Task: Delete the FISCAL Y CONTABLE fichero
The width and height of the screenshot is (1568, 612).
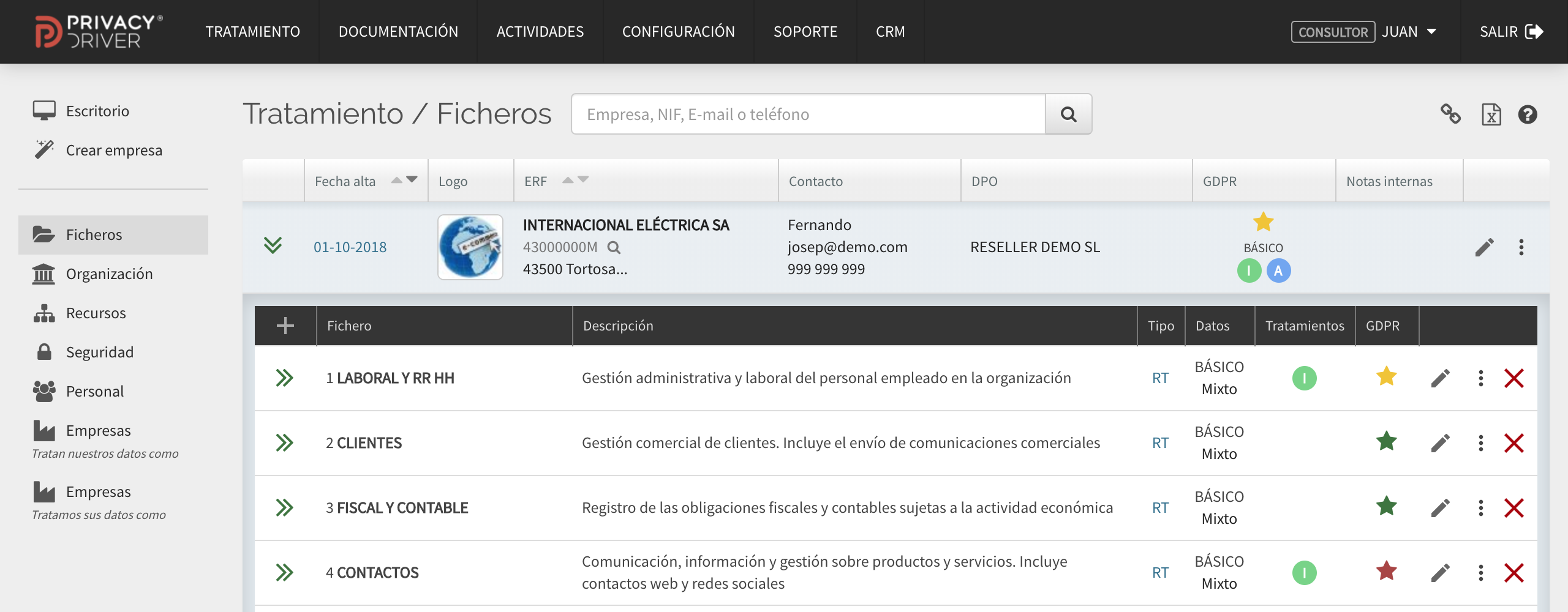Action: (1513, 508)
